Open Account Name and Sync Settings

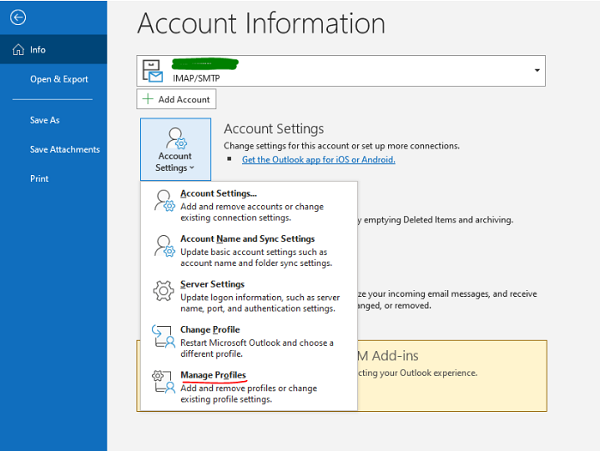[x=249, y=251]
